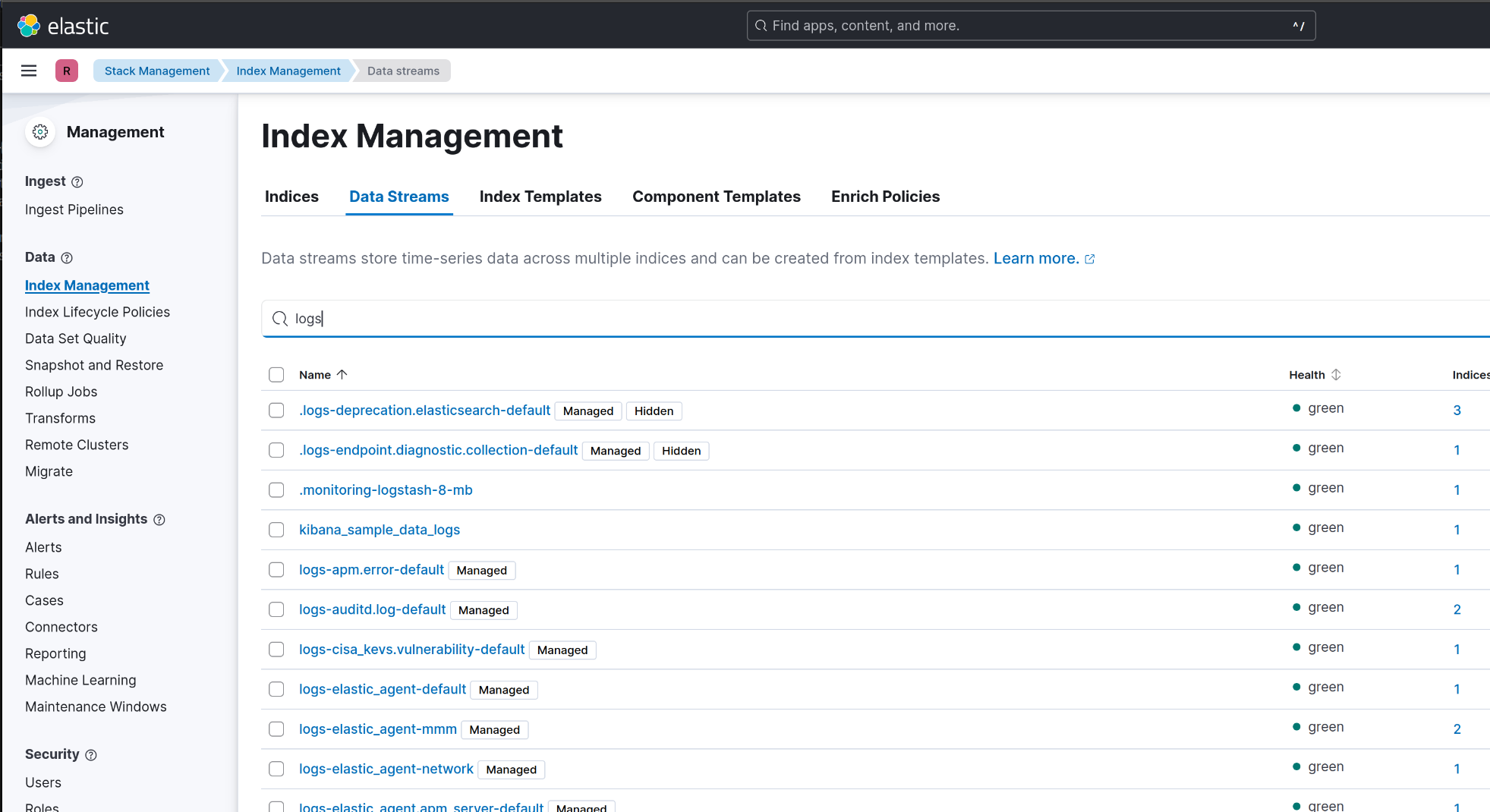Check logs-cisa_kevs.vulnerability-default row

point(276,650)
